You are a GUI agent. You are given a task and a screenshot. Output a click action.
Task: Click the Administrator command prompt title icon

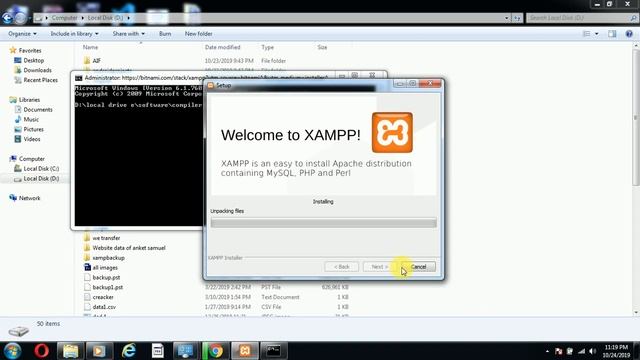click(x=79, y=78)
